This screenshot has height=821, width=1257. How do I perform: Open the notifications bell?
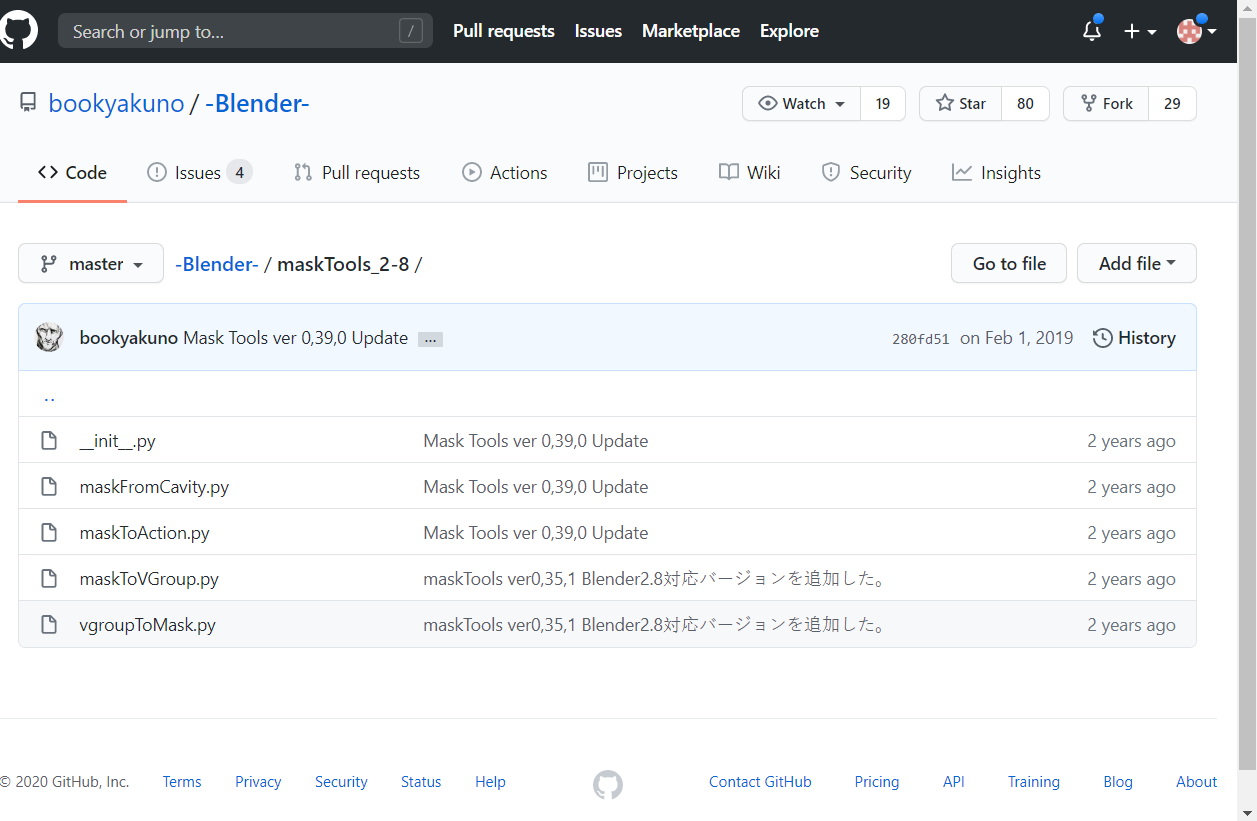pyautogui.click(x=1092, y=31)
